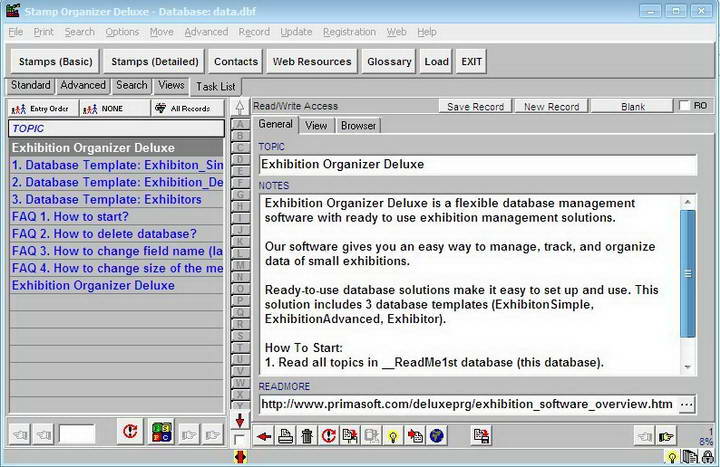Click the letter T in the alphabet strip
Image resolution: width=720 pixels, height=467 pixels.
tap(240, 348)
